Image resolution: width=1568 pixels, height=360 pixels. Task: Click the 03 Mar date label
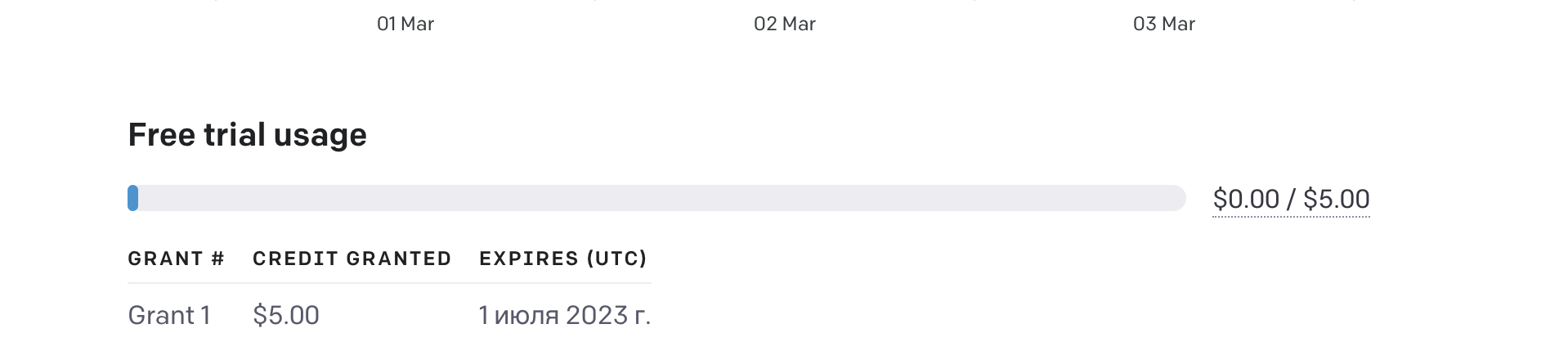(x=1163, y=24)
